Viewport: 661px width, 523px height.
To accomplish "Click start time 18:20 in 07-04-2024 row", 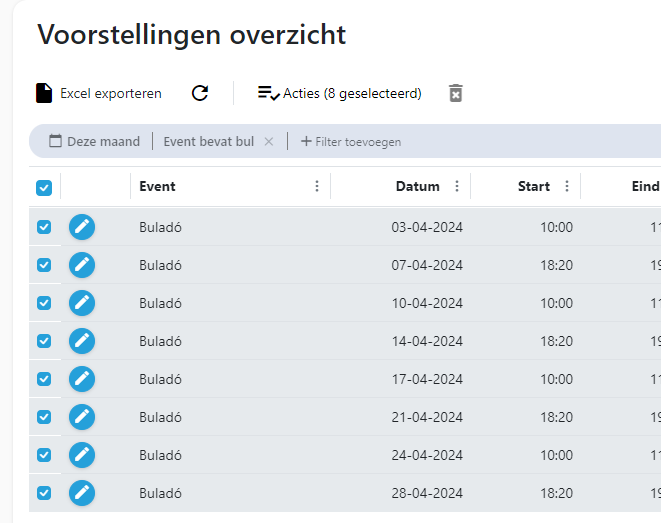I will [556, 265].
